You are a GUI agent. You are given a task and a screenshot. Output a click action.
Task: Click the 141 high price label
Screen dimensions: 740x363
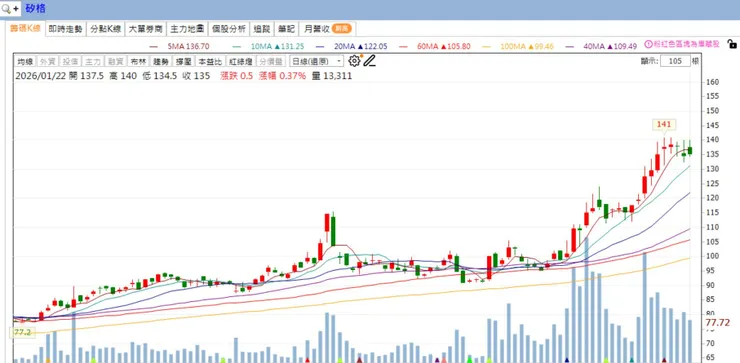664,124
